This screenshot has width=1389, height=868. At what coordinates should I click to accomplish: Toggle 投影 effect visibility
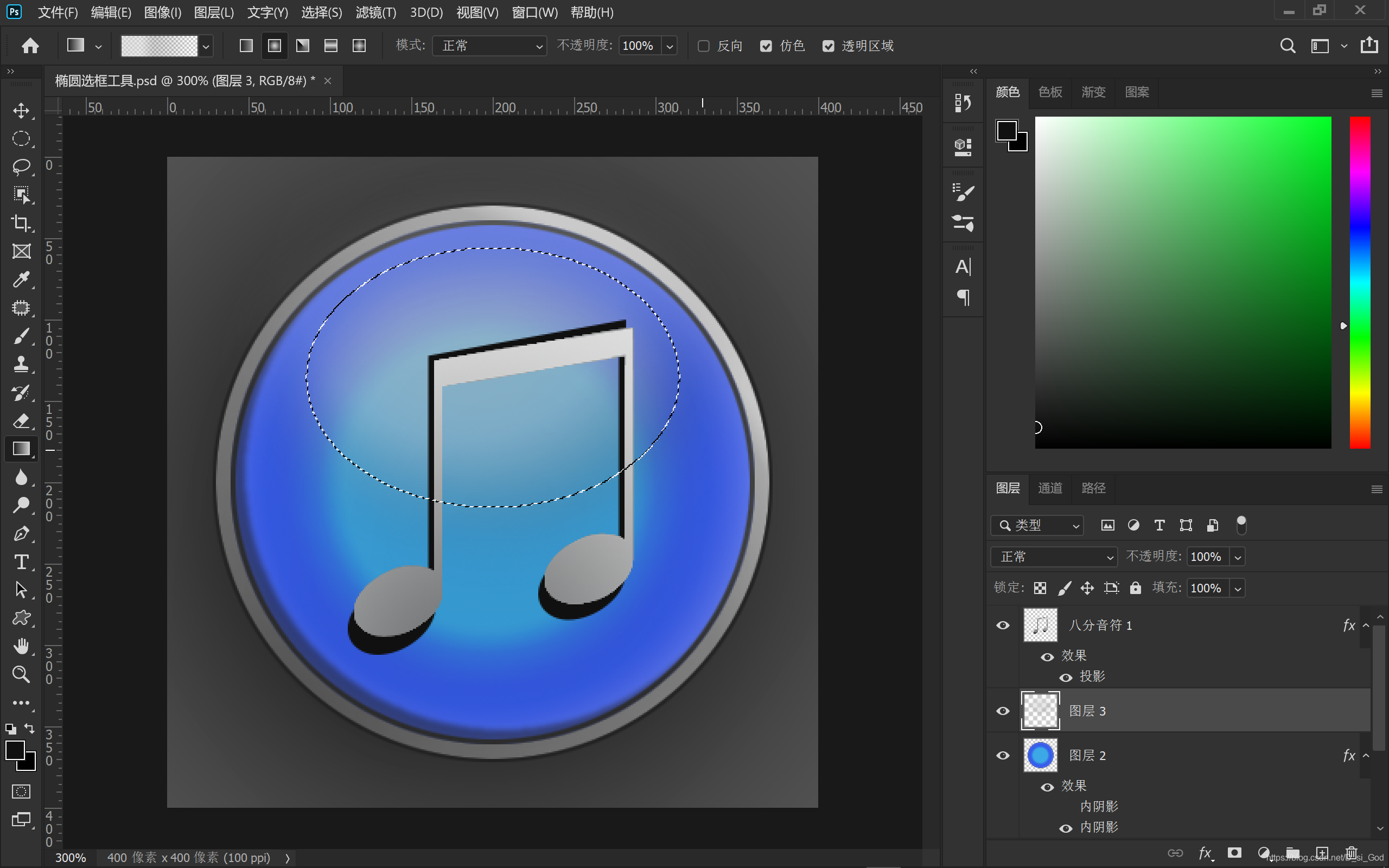coord(1066,678)
